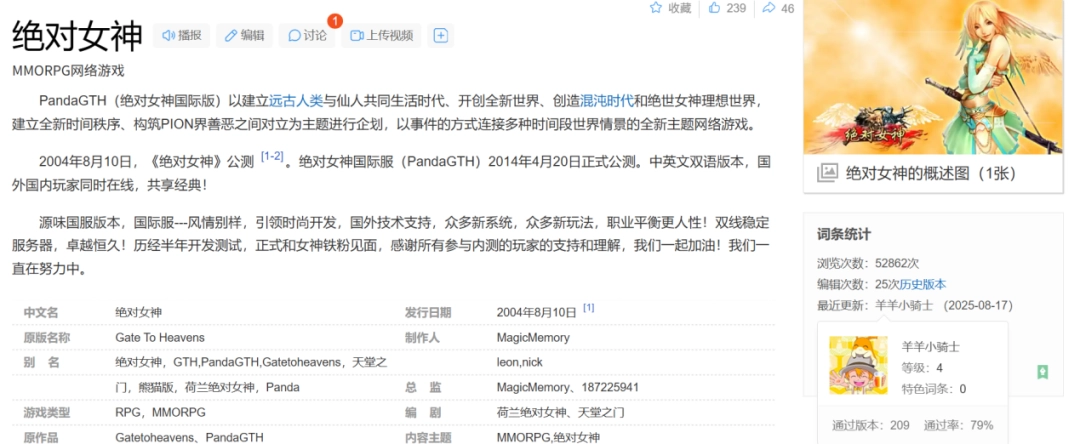Image resolution: width=1080 pixels, height=444 pixels.
Task: Open the 远古人类 hyperlink
Action: point(296,100)
